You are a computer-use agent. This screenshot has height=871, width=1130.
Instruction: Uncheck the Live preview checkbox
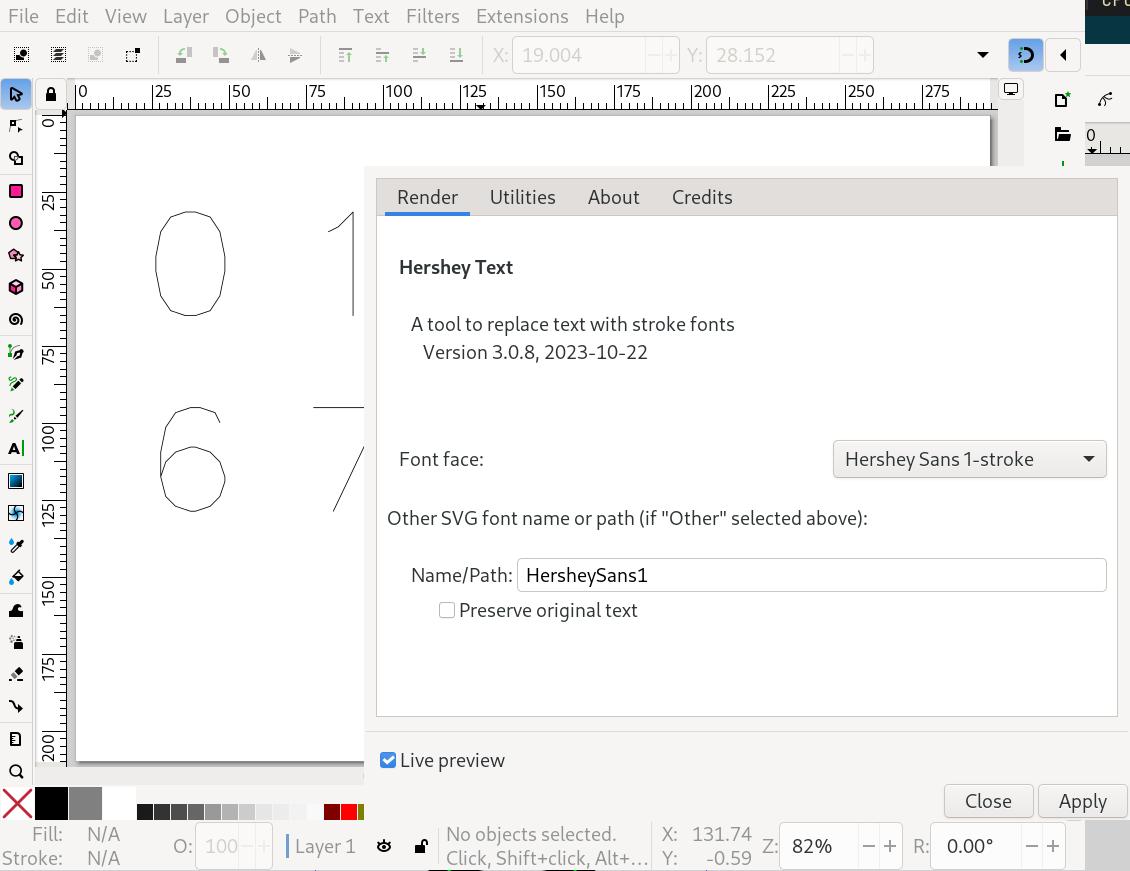tap(388, 760)
